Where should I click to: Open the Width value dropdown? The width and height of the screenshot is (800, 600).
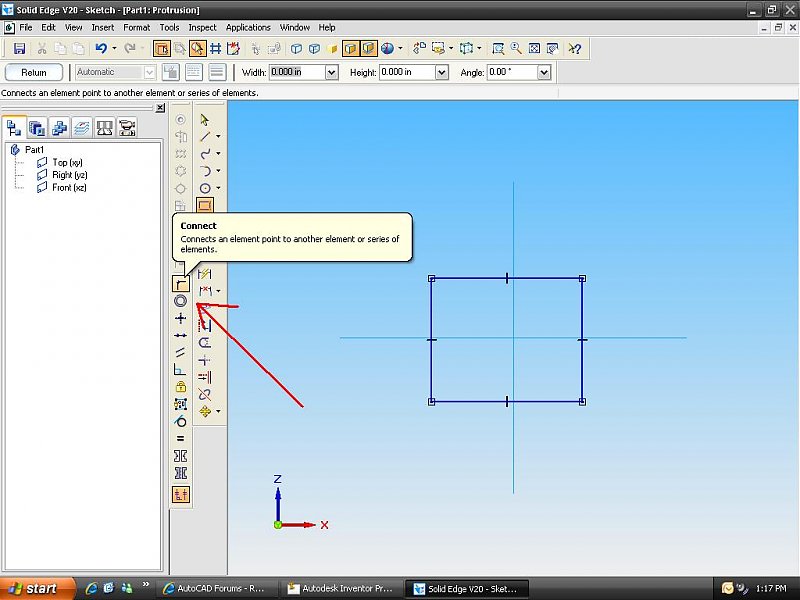click(x=332, y=72)
